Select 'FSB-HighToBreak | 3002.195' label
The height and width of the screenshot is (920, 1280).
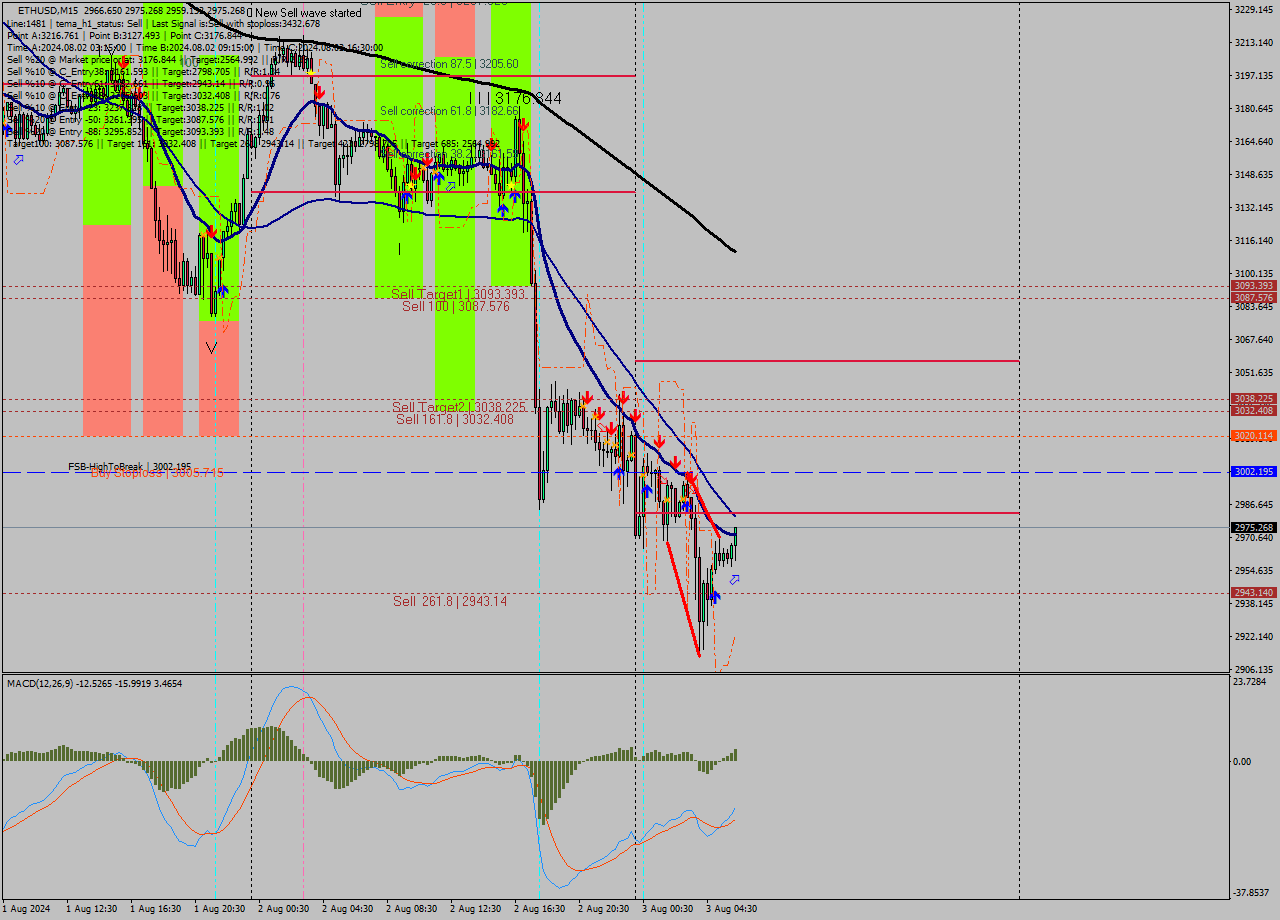click(x=129, y=467)
